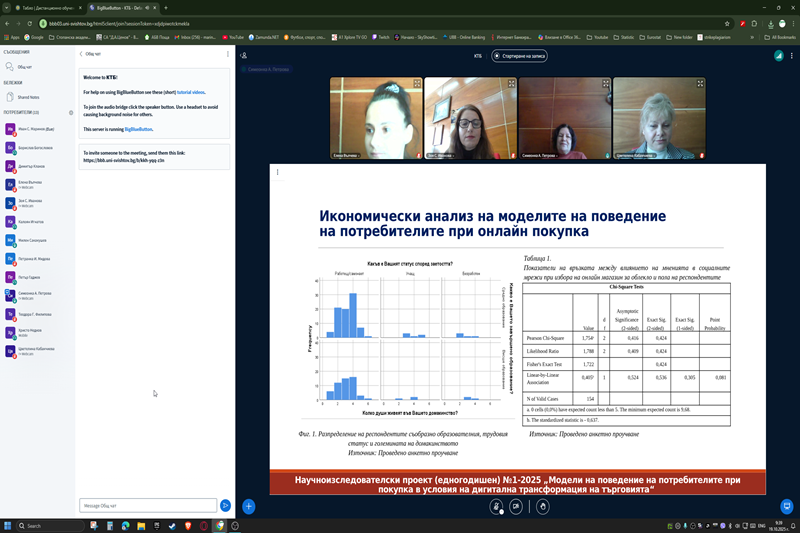The height and width of the screenshot is (533, 800).
Task: Open Windows Start menu on taskbar
Action: click(x=10, y=525)
